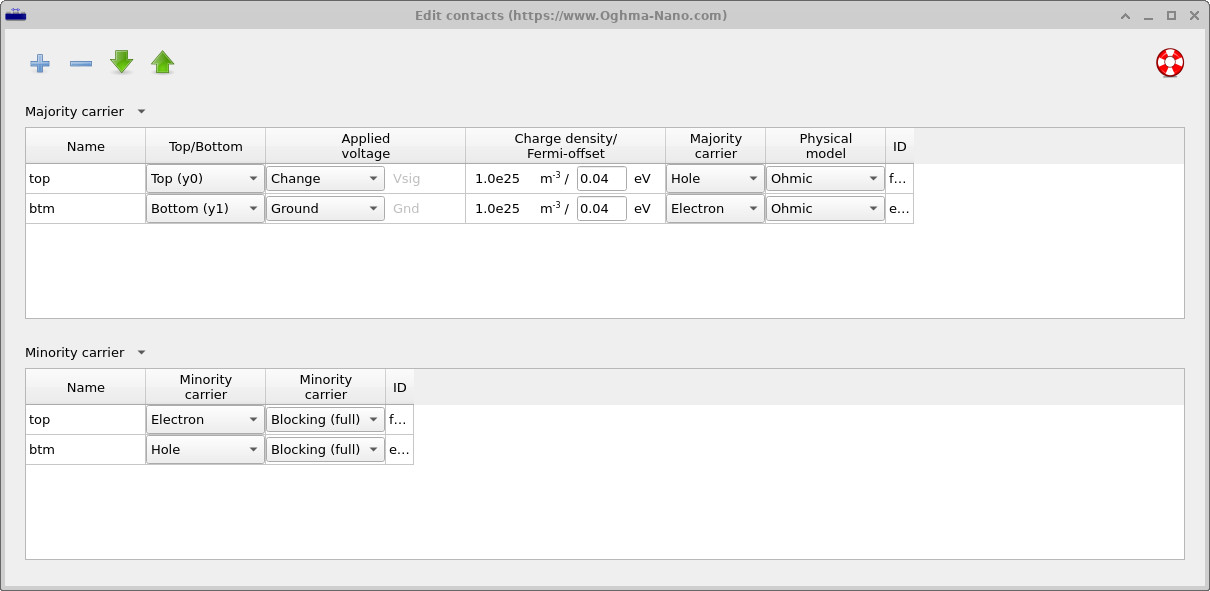Open Bottom (y1) position dropdown
1210x591 pixels.
click(205, 209)
